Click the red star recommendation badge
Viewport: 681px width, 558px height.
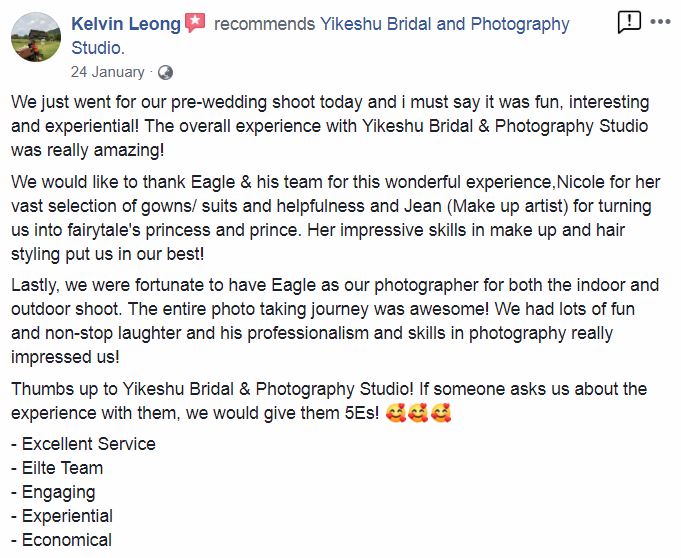[x=195, y=23]
